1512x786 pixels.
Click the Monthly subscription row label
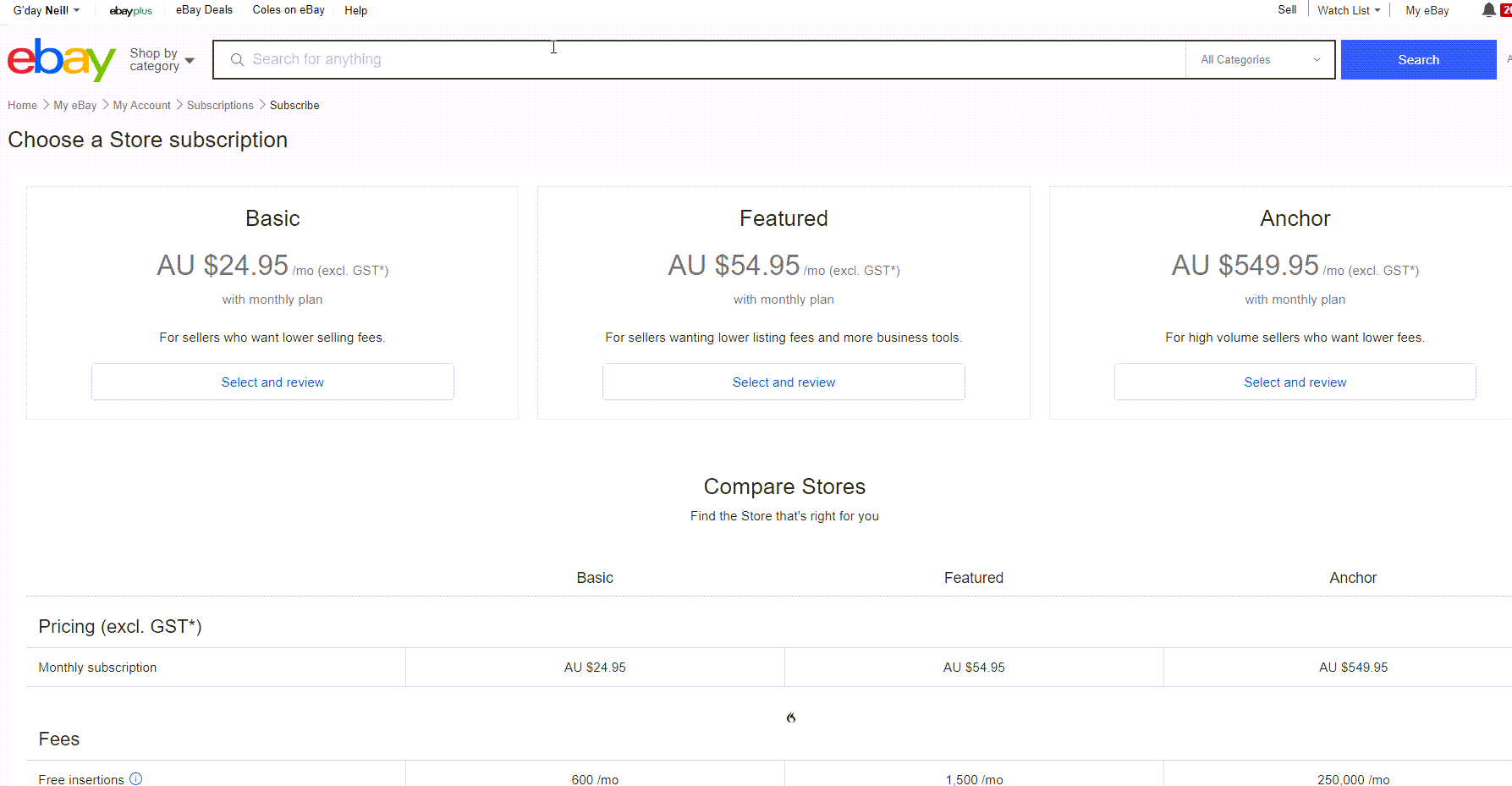tap(97, 668)
